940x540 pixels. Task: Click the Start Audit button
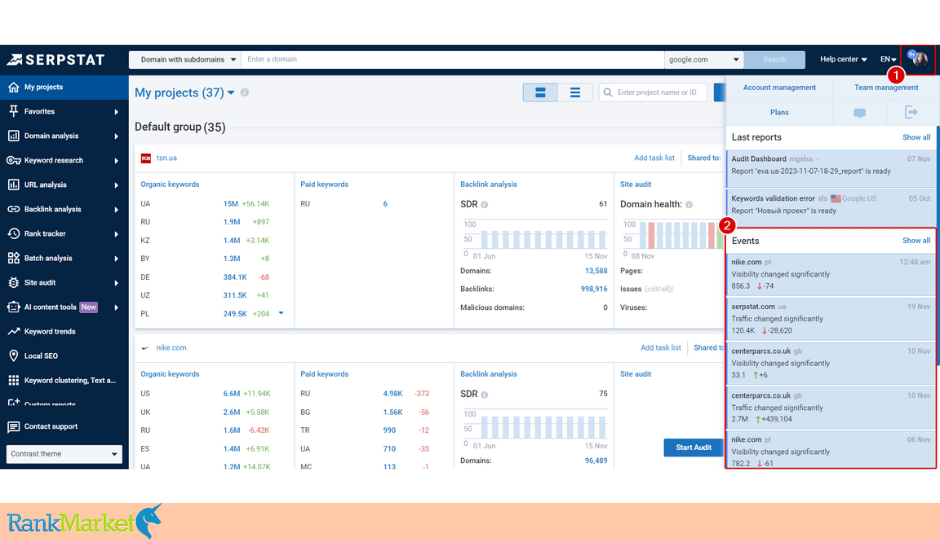pos(693,447)
